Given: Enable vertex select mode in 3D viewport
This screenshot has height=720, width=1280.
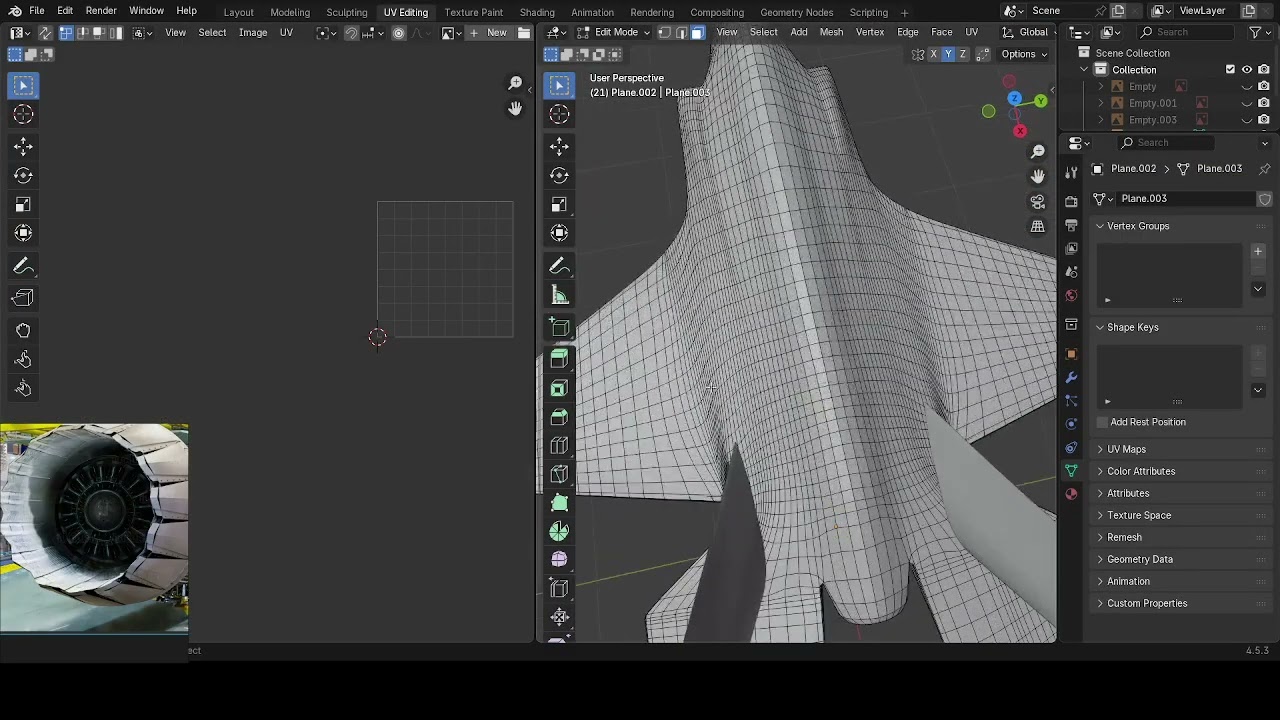Looking at the screenshot, I should pos(665,33).
